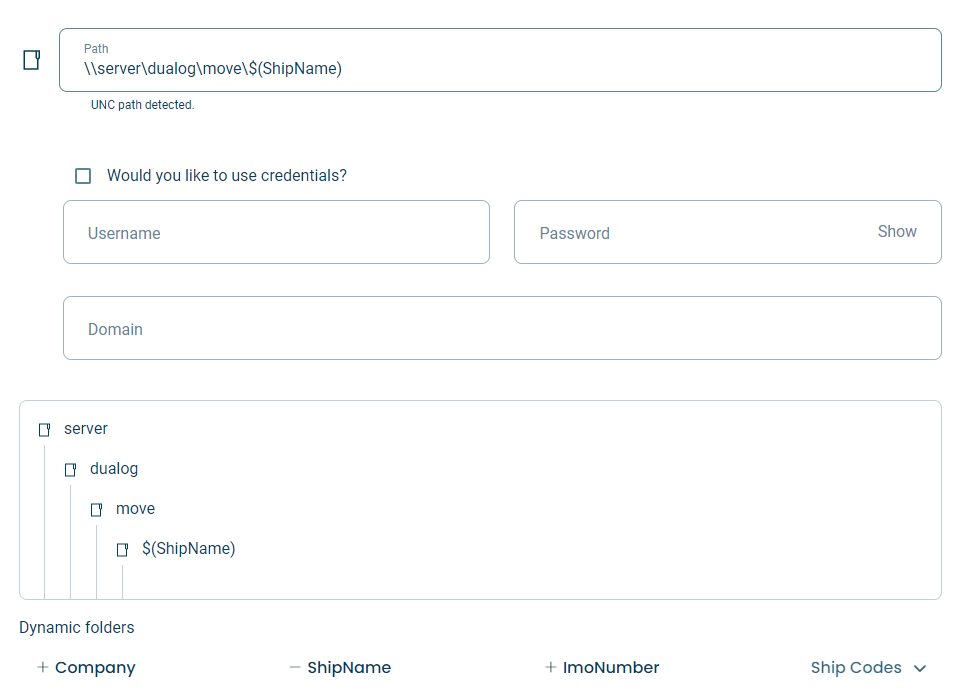Click into the Domain field
Screen dimensions: 965x699
pyautogui.click(x=502, y=328)
